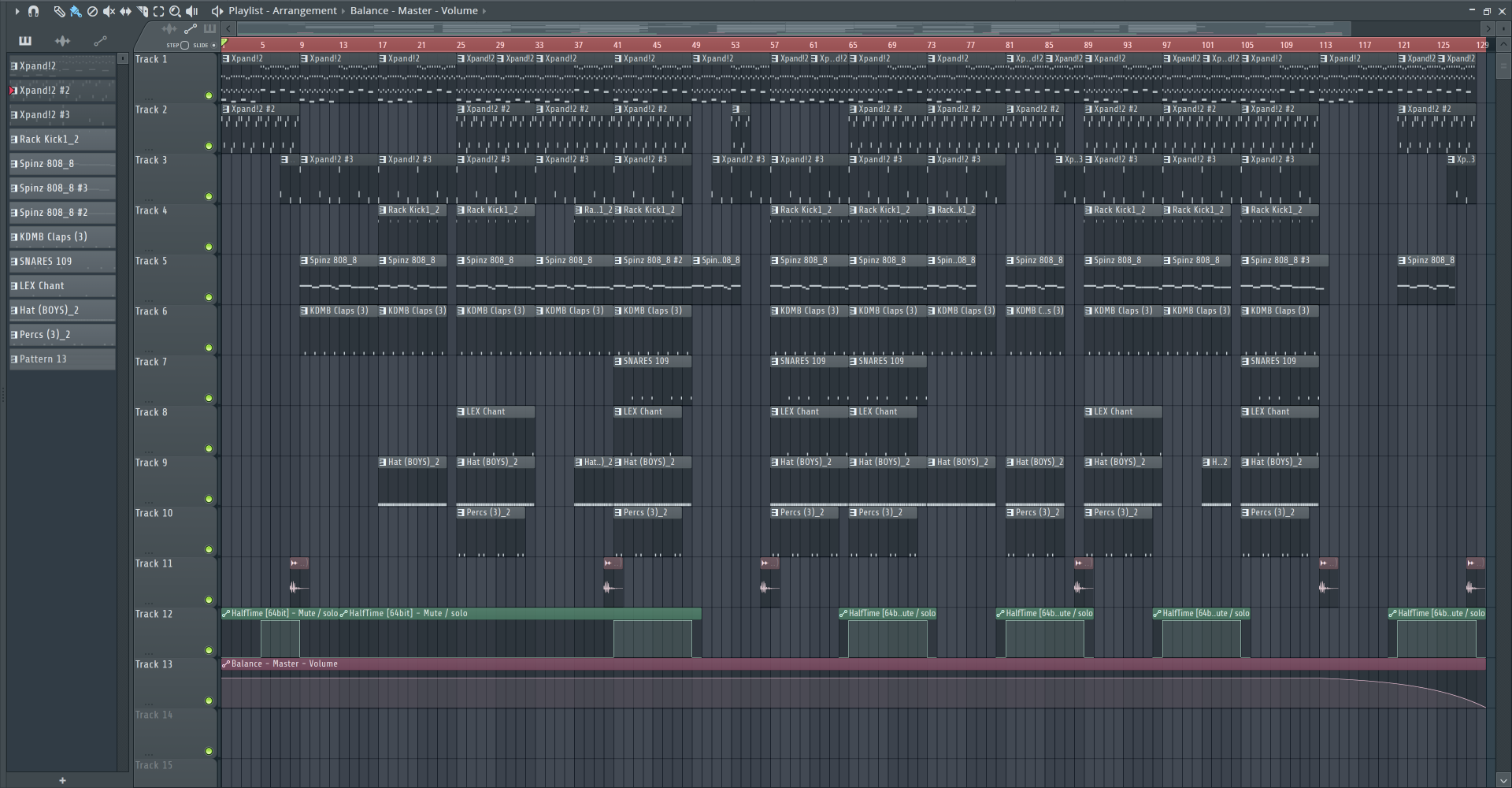This screenshot has height=788, width=1512.
Task: Click the vertical track scrollbar handle
Action: (x=1503, y=65)
